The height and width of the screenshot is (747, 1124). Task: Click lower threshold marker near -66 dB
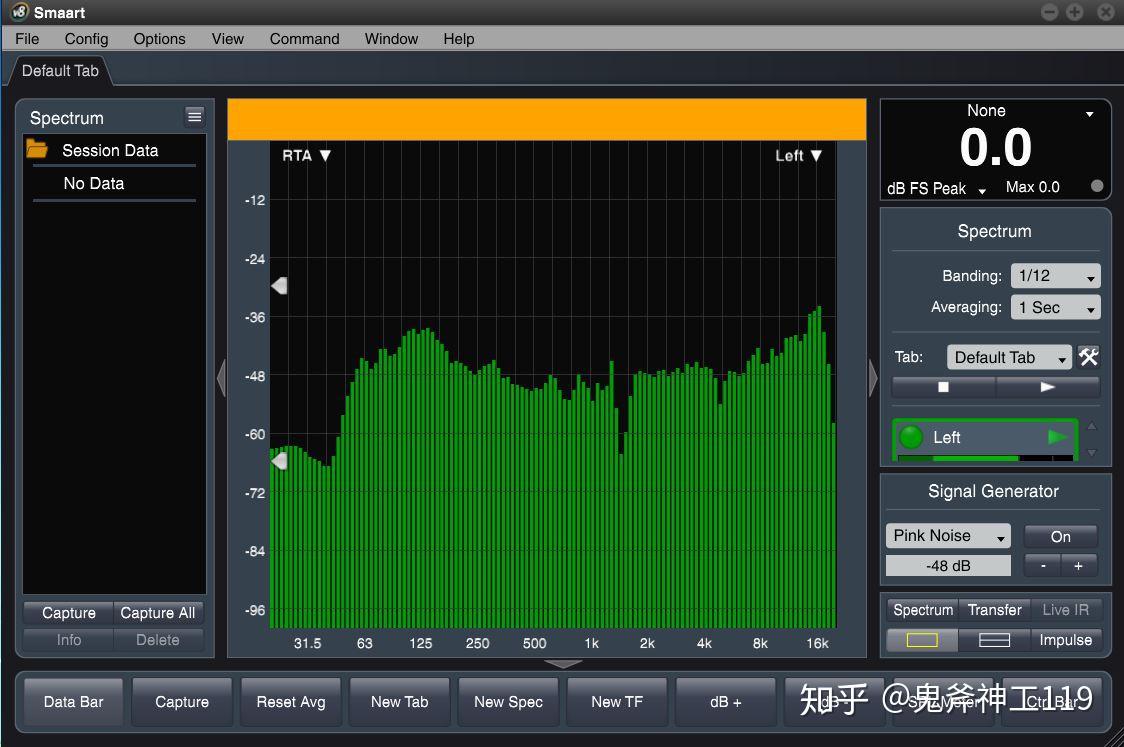(280, 461)
